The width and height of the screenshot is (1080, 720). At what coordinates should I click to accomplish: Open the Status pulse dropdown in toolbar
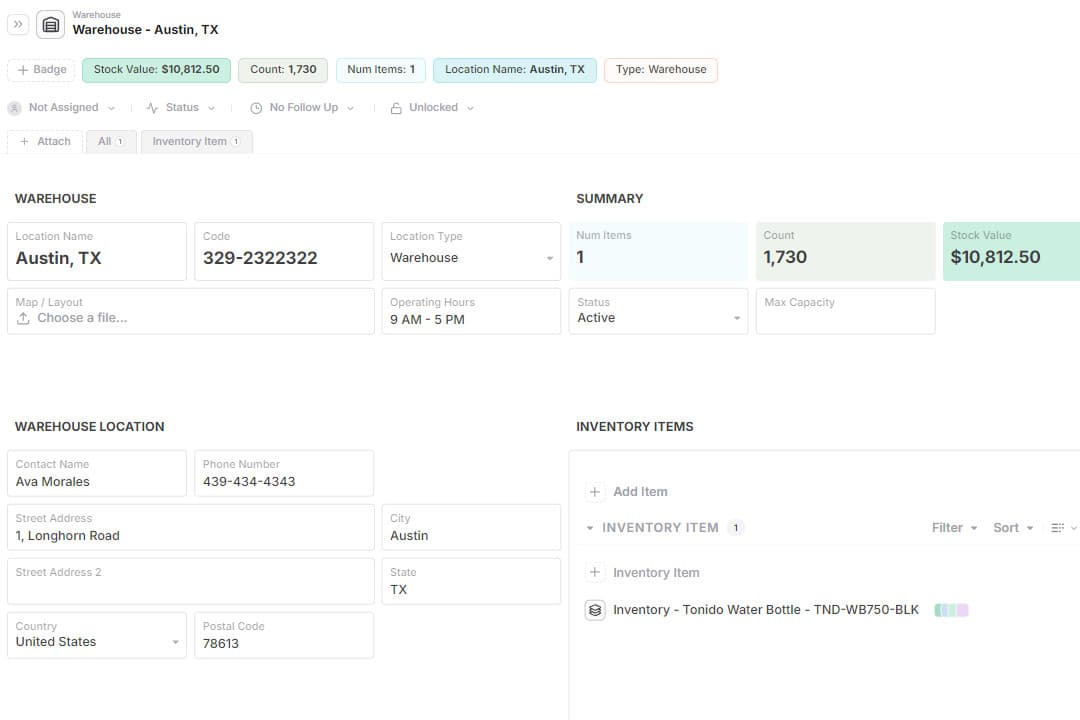pyautogui.click(x=180, y=108)
